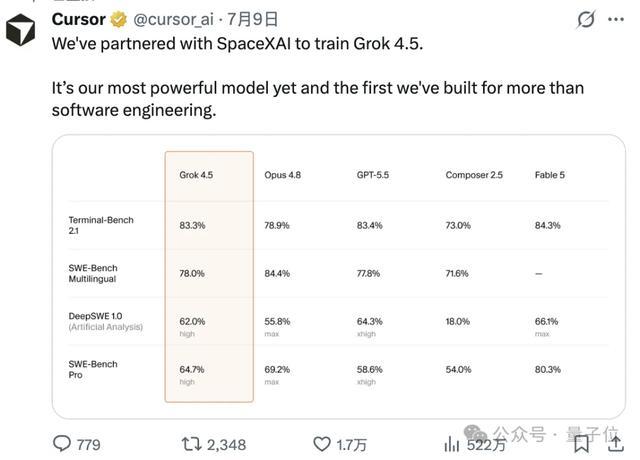Like the post with heart icon
The height and width of the screenshot is (460, 640).
[x=322, y=444]
